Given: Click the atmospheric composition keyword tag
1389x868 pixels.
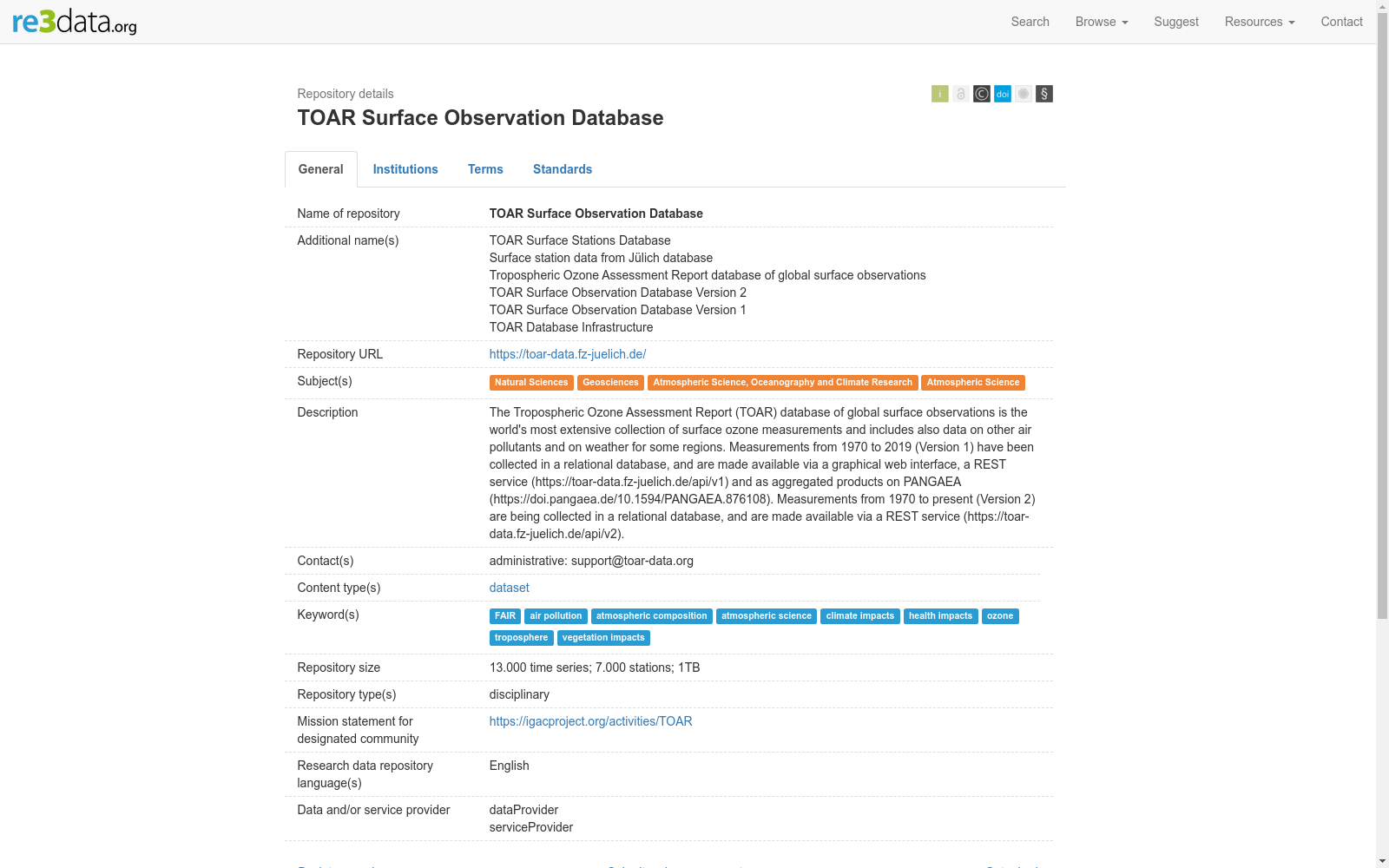Looking at the screenshot, I should pos(652,616).
